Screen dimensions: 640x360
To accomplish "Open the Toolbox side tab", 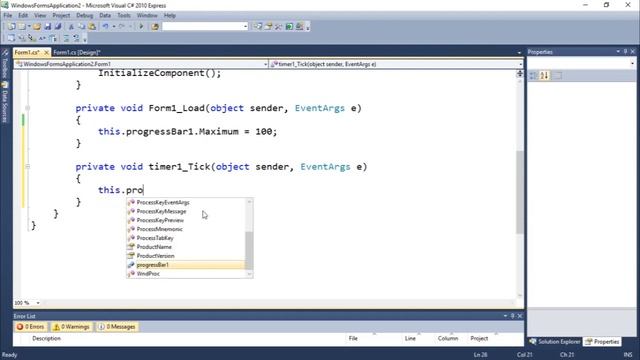I will (5, 64).
